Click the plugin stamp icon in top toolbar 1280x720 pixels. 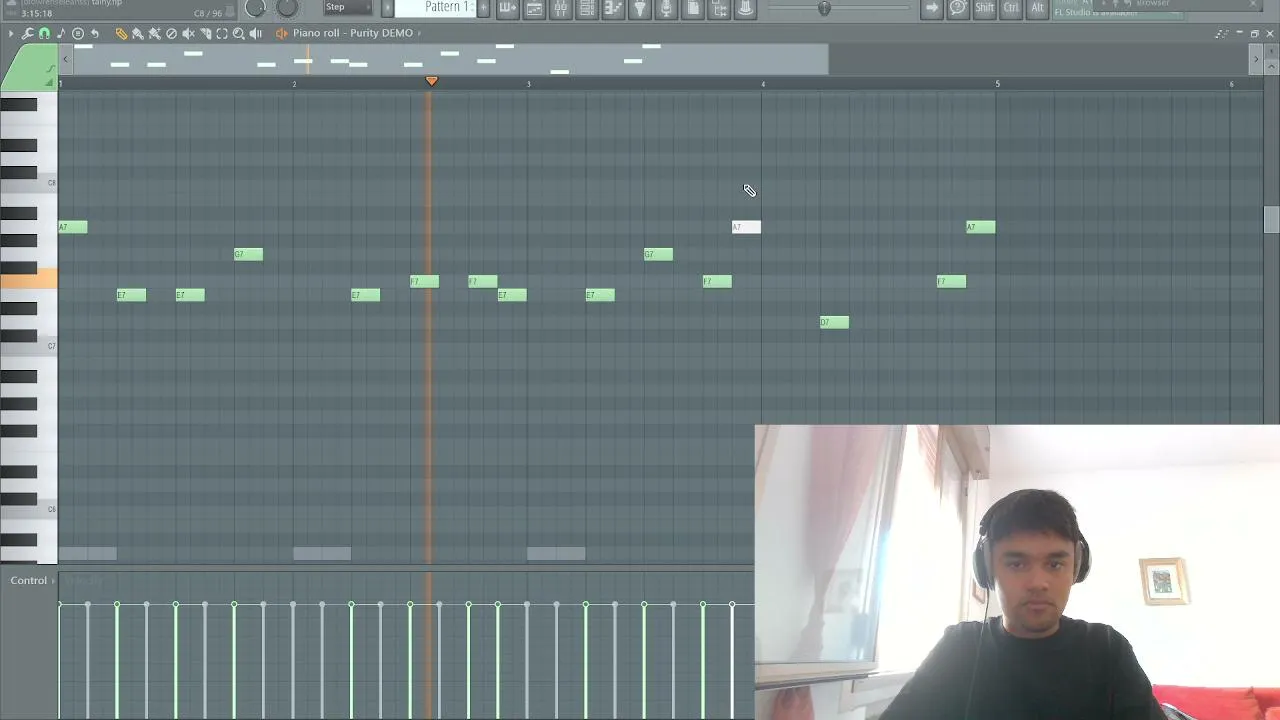(745, 8)
